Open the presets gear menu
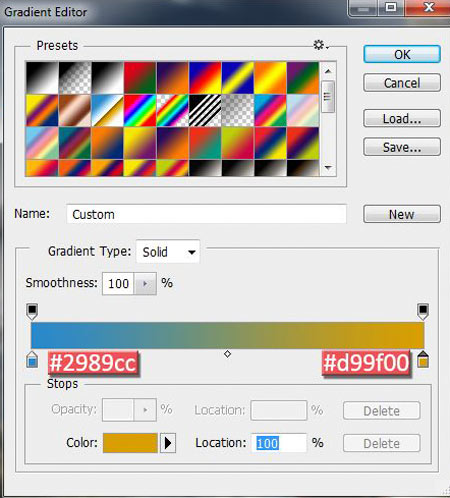Image resolution: width=450 pixels, height=498 pixels. (x=321, y=45)
